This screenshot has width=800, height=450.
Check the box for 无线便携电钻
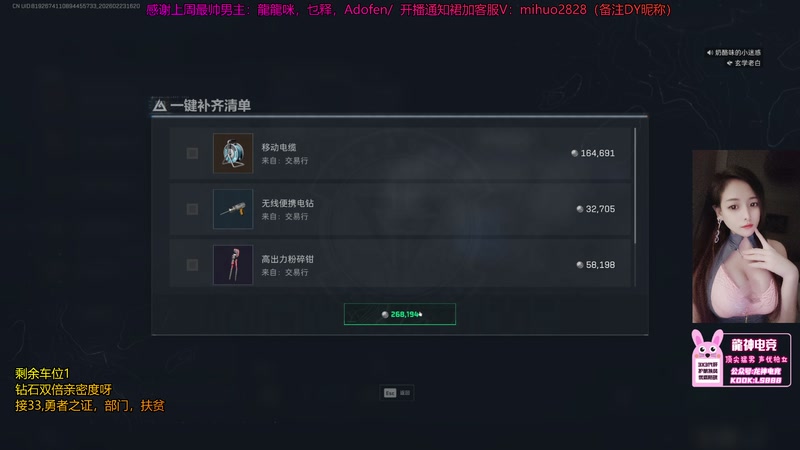[192, 209]
